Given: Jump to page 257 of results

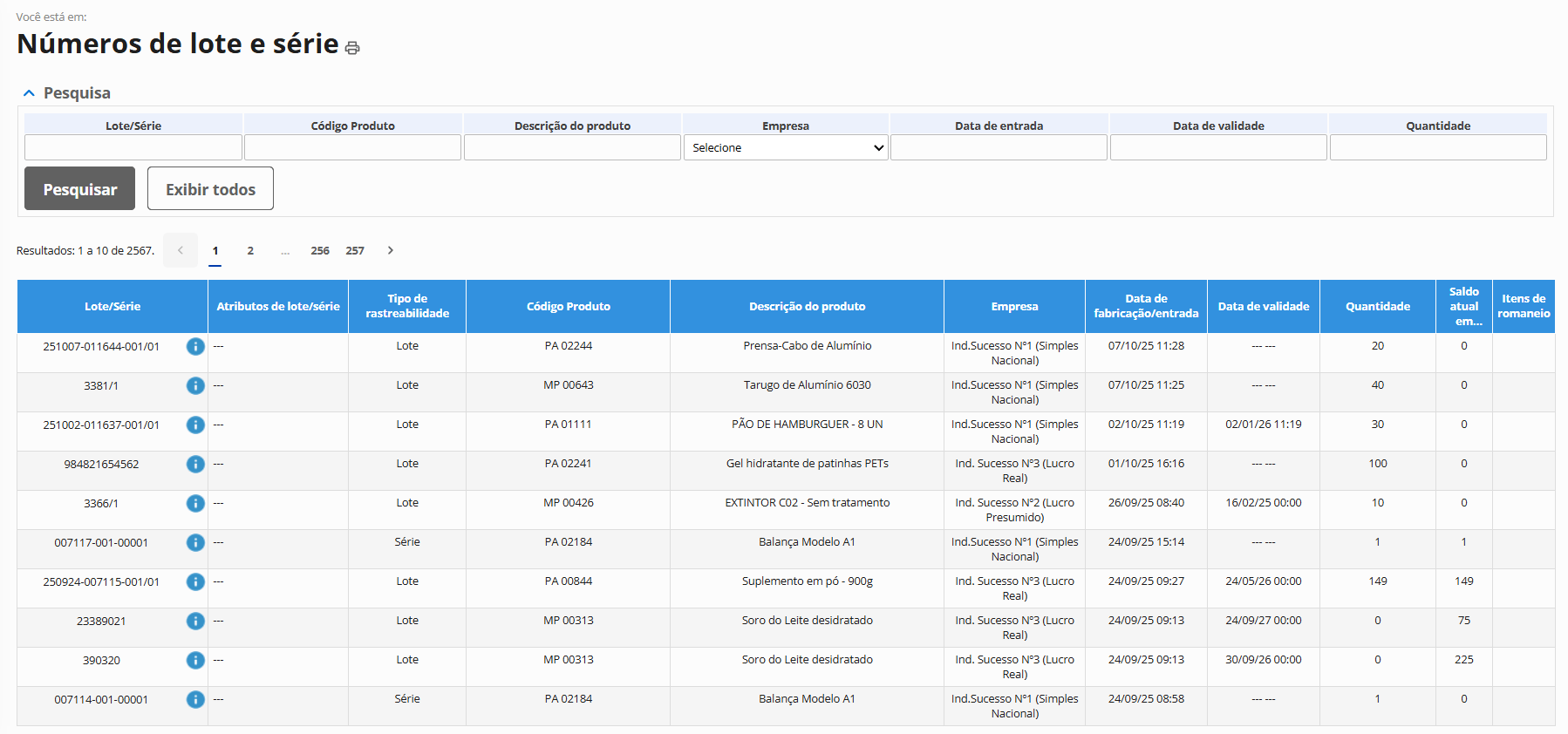Looking at the screenshot, I should tap(355, 250).
